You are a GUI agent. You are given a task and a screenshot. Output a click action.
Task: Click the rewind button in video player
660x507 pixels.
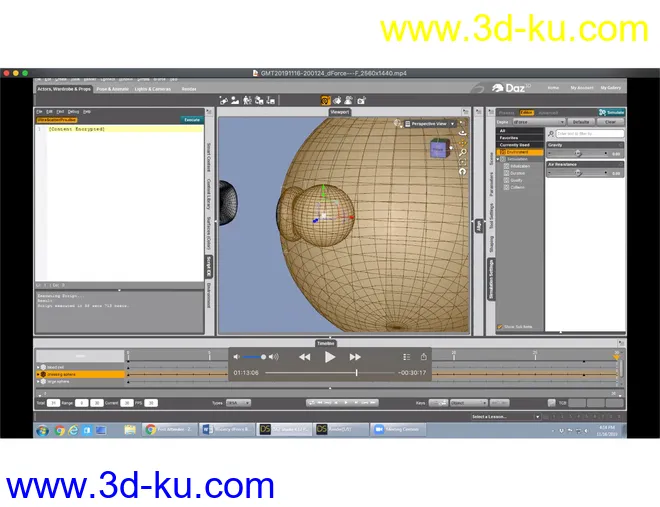point(304,356)
